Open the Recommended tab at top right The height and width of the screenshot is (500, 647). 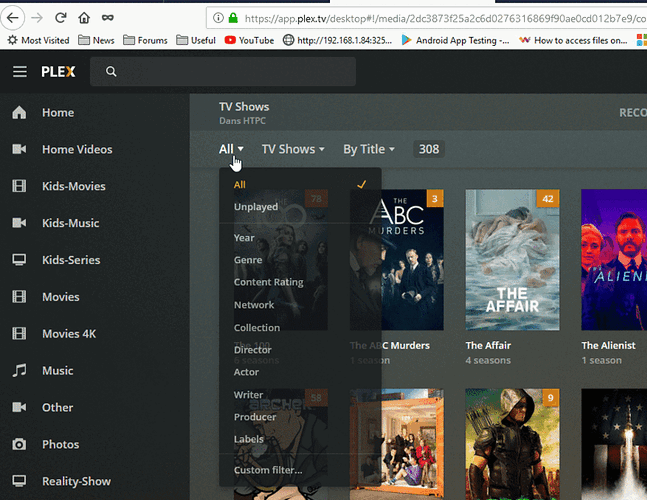[633, 113]
